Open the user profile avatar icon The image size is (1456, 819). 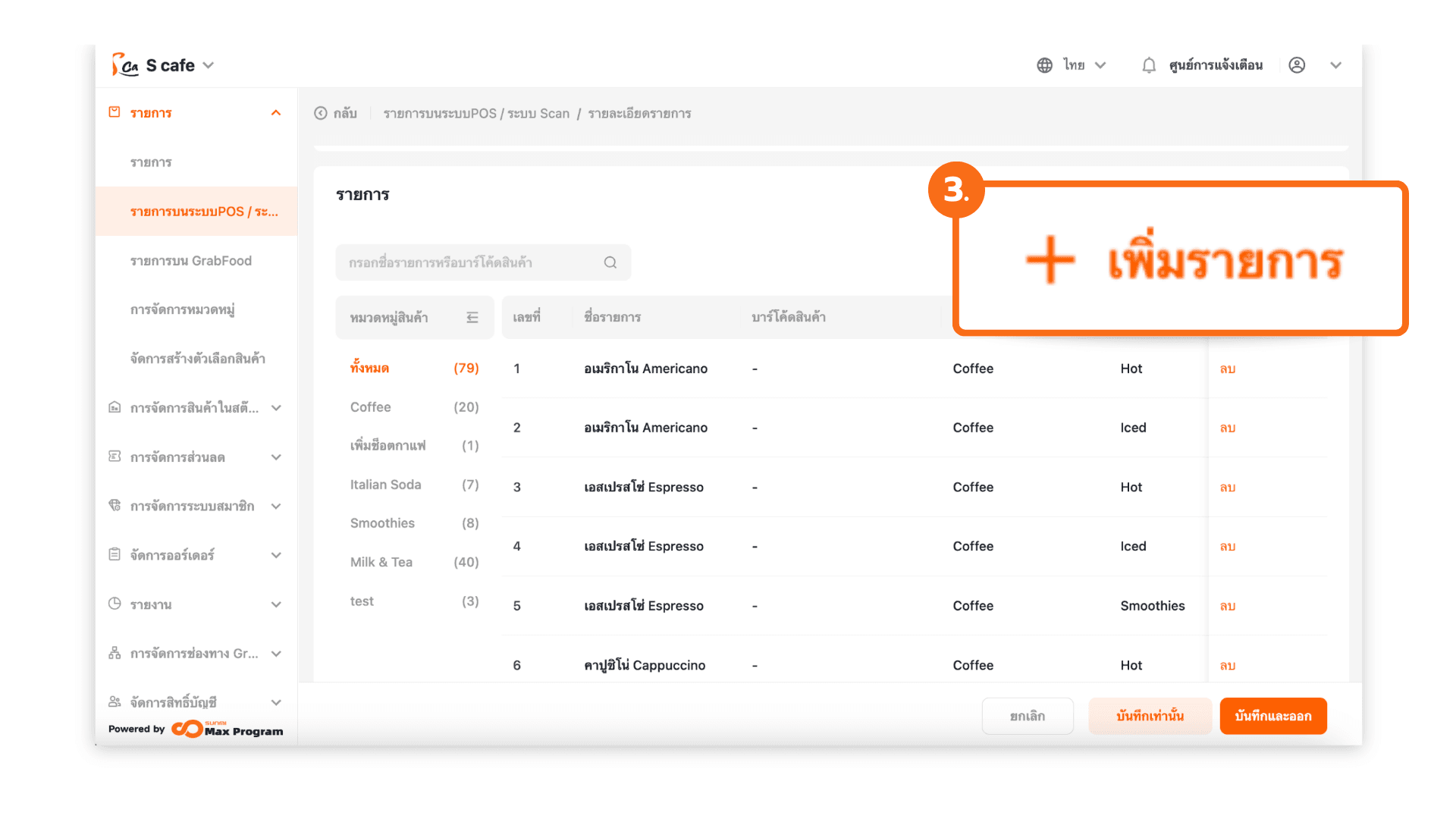[1297, 65]
